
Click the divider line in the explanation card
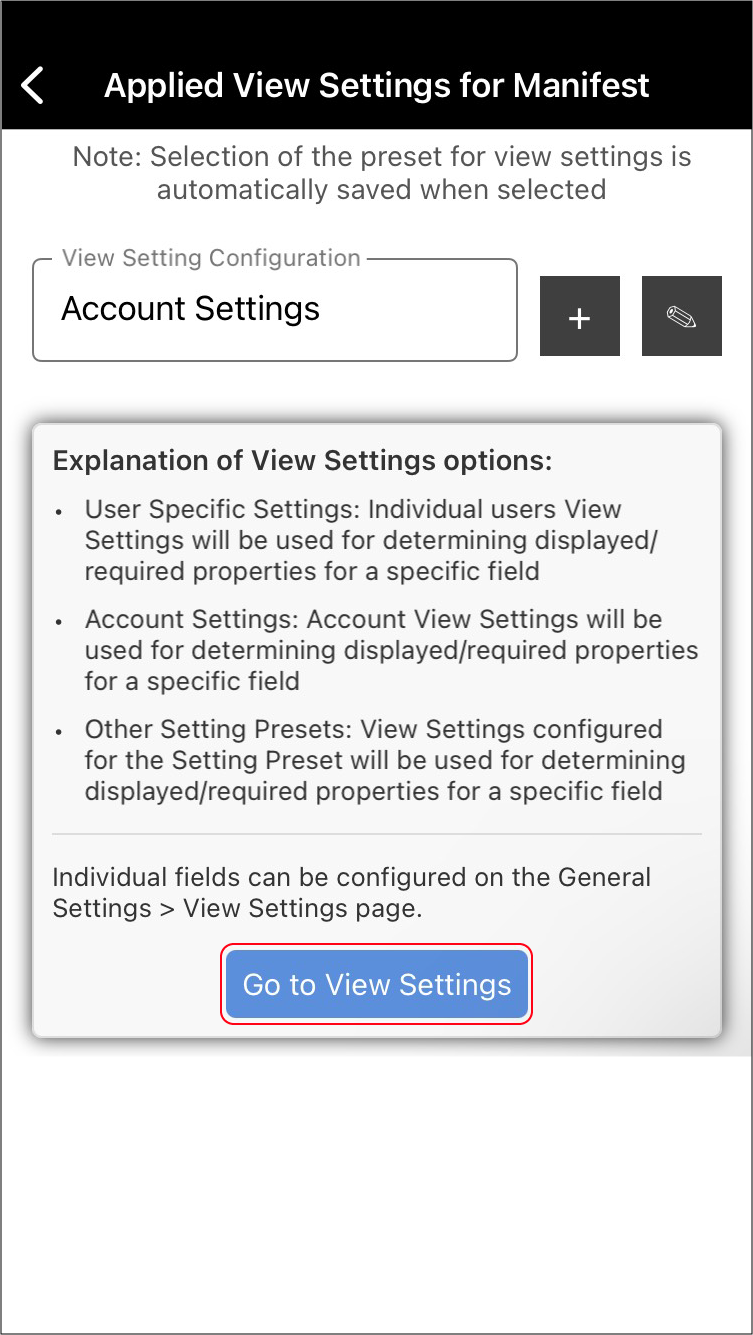(x=377, y=833)
